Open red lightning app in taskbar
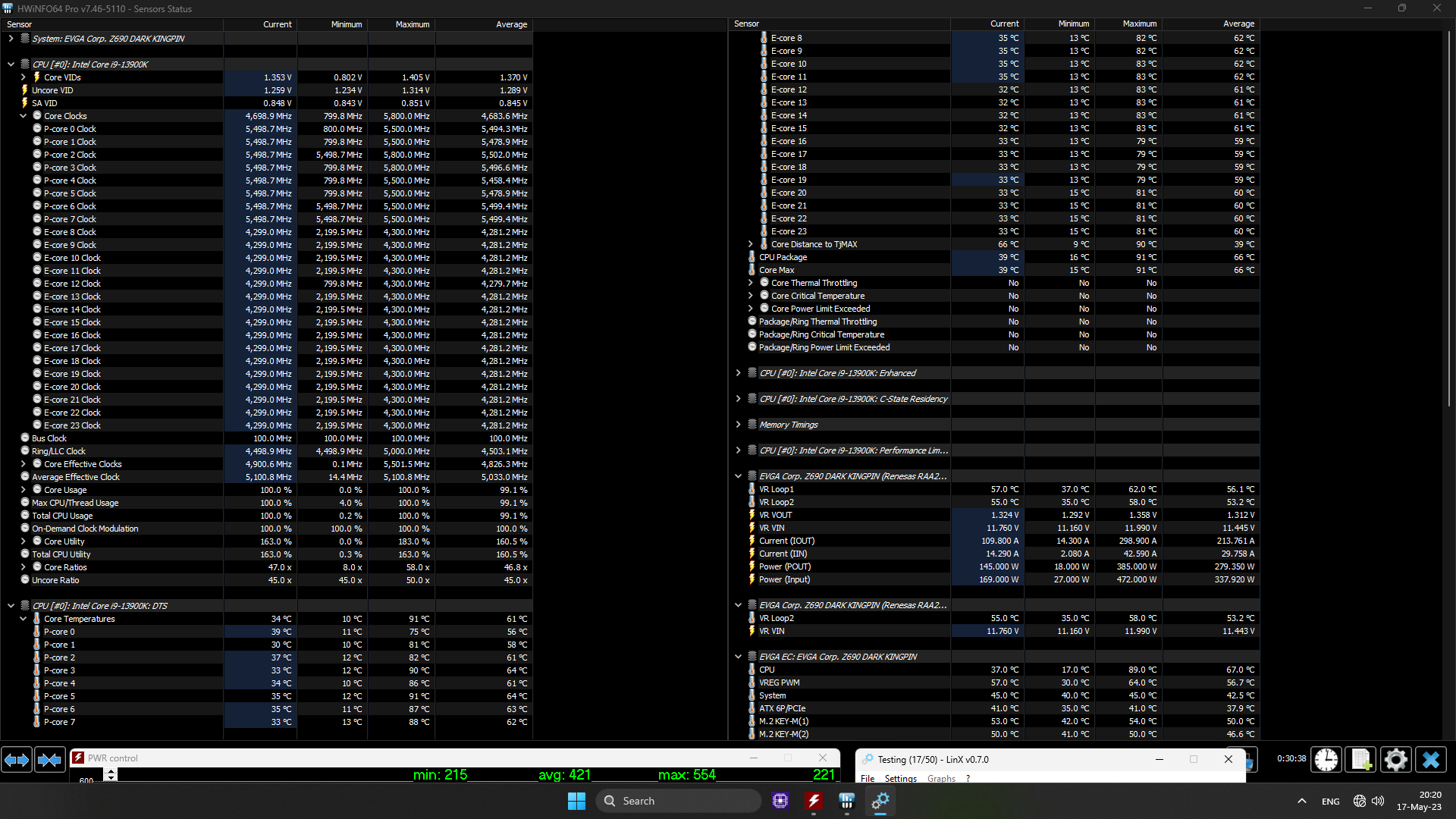The width and height of the screenshot is (1456, 819). point(814,801)
